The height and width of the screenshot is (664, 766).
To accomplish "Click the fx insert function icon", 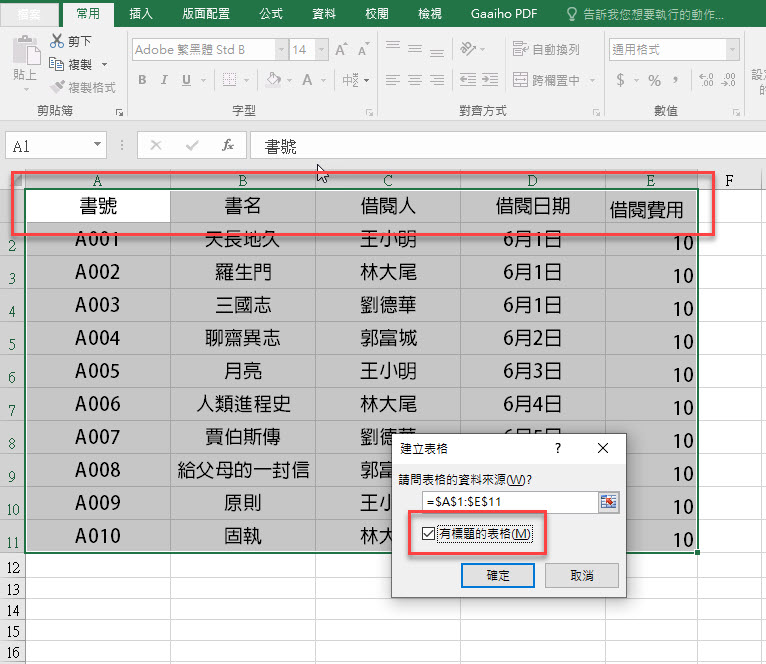I will [x=228, y=146].
